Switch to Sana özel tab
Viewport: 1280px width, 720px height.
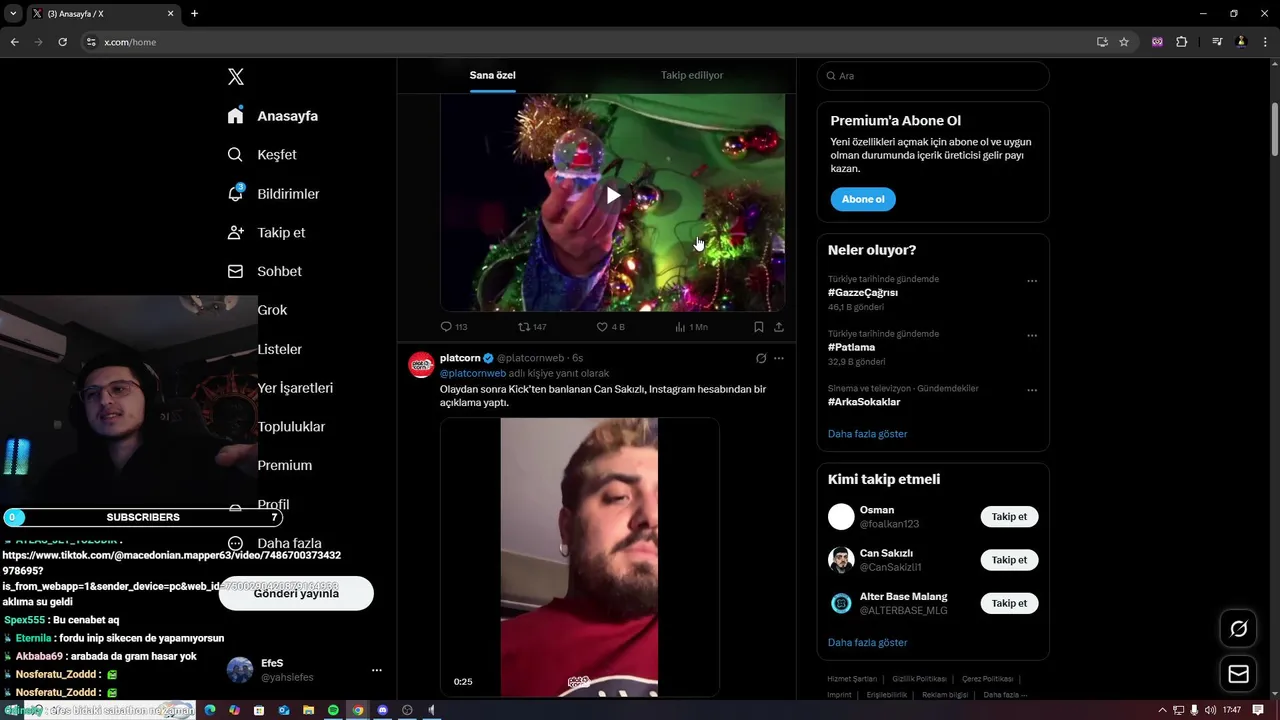tap(493, 75)
